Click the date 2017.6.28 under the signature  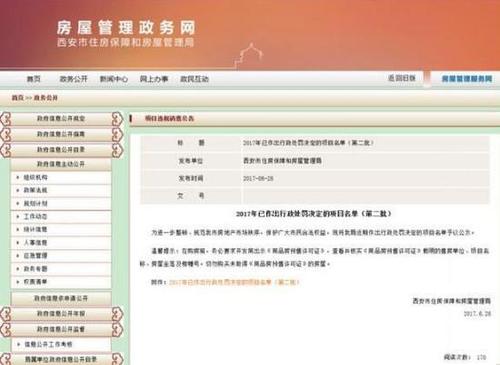coord(477,314)
